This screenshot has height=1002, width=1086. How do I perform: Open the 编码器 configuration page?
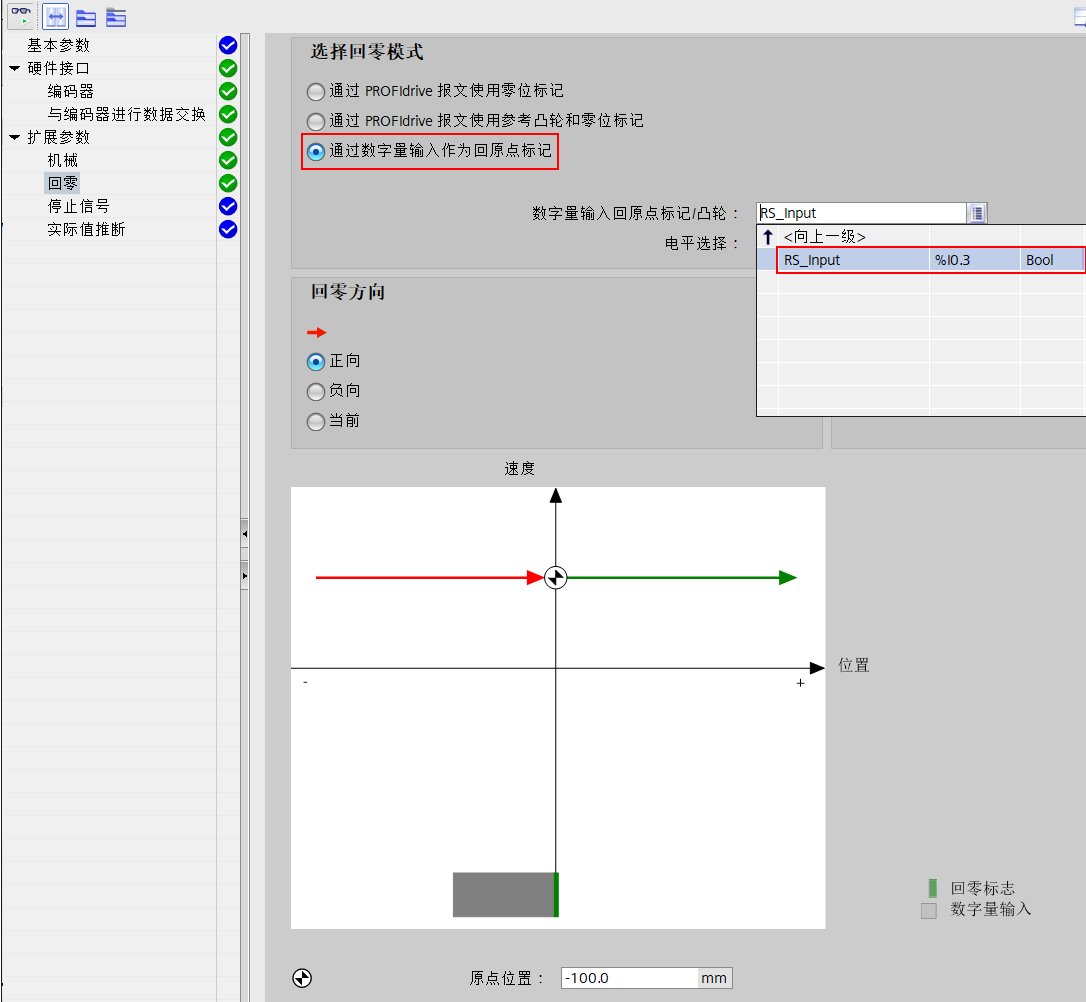click(70, 91)
